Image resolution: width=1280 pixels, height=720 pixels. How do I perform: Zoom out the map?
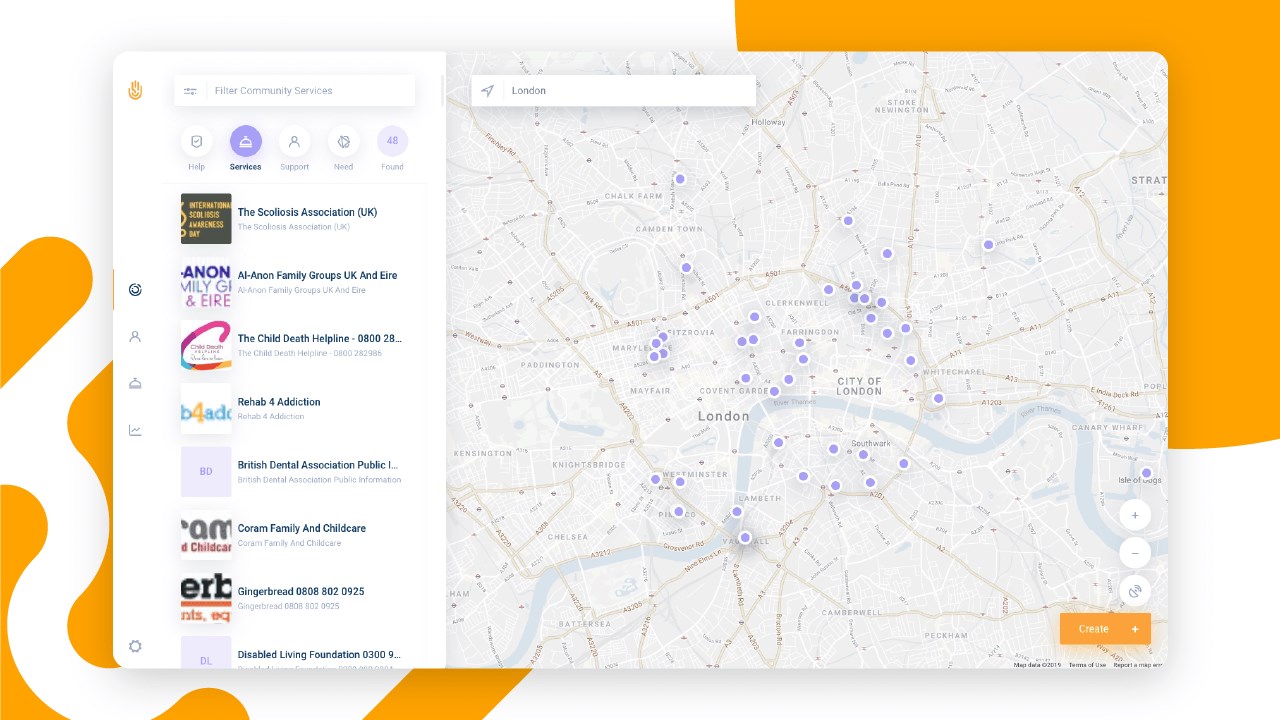pyautogui.click(x=1135, y=553)
